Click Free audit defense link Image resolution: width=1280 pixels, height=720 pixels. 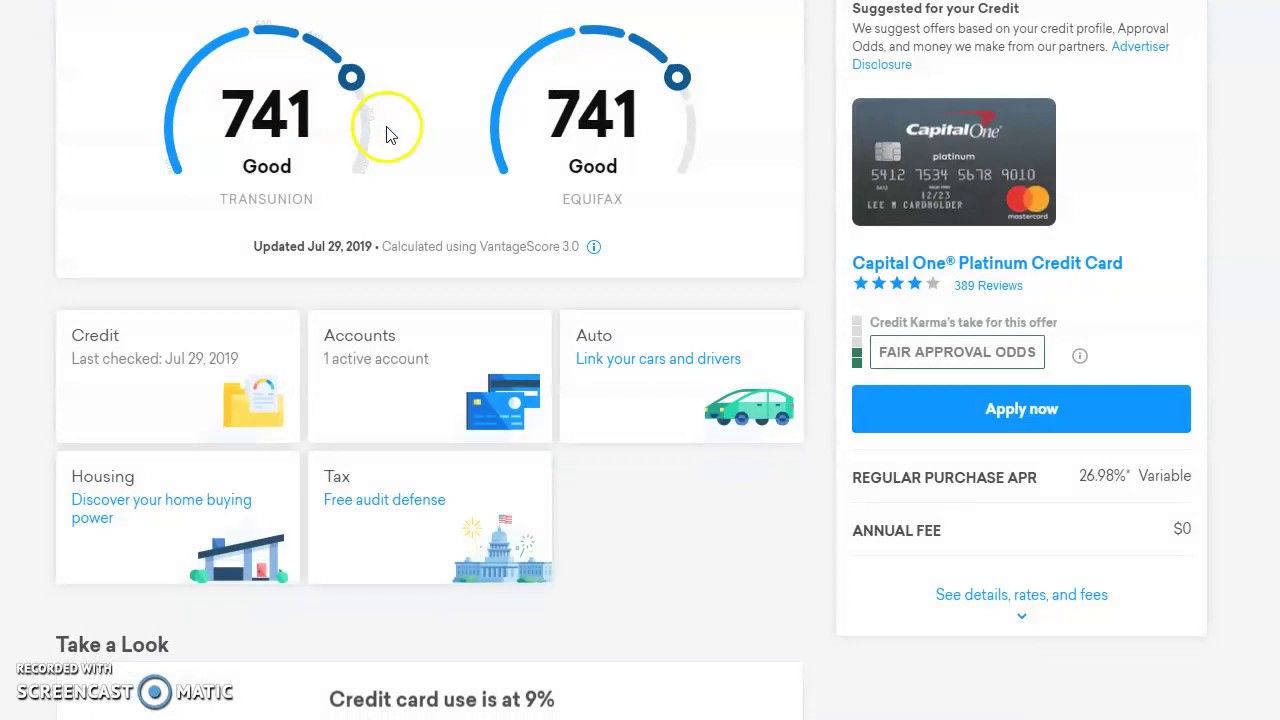coord(384,500)
